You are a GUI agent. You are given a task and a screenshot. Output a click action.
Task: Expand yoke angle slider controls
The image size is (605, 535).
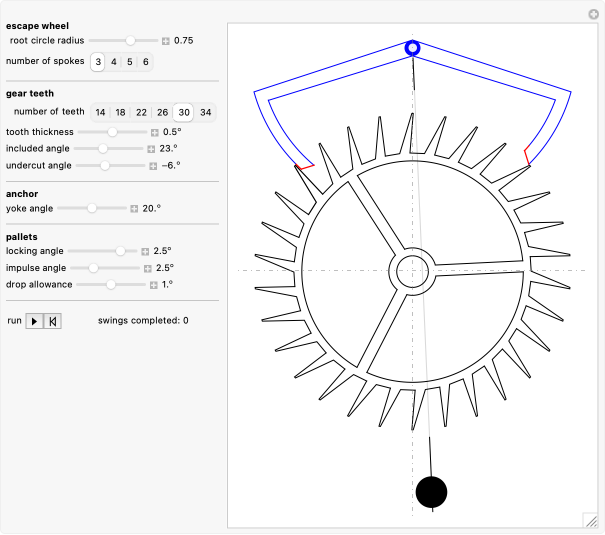pos(134,209)
